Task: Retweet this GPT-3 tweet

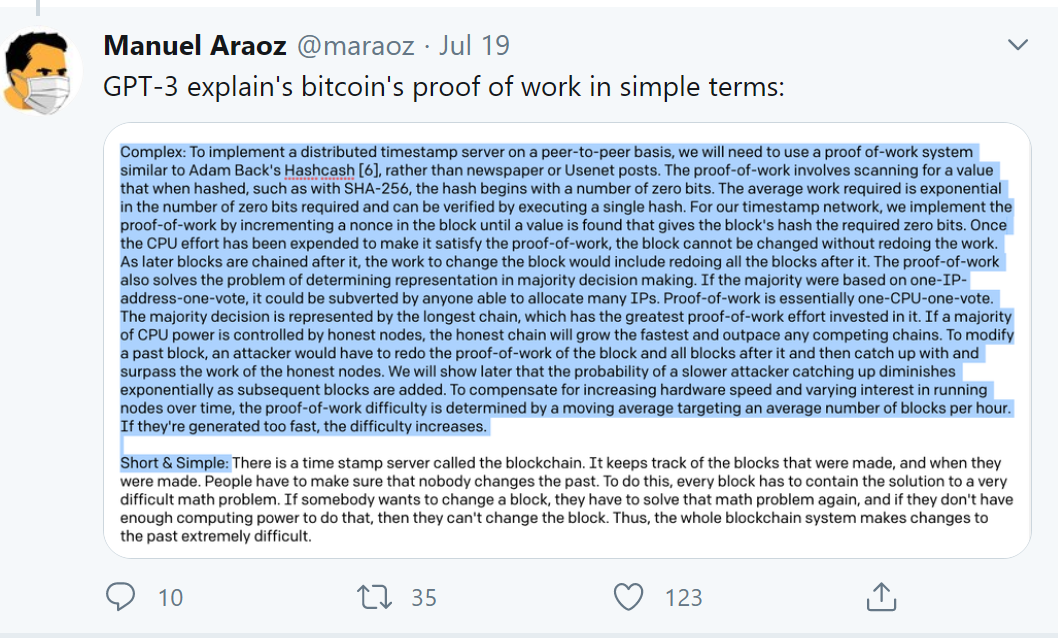Action: coord(374,598)
